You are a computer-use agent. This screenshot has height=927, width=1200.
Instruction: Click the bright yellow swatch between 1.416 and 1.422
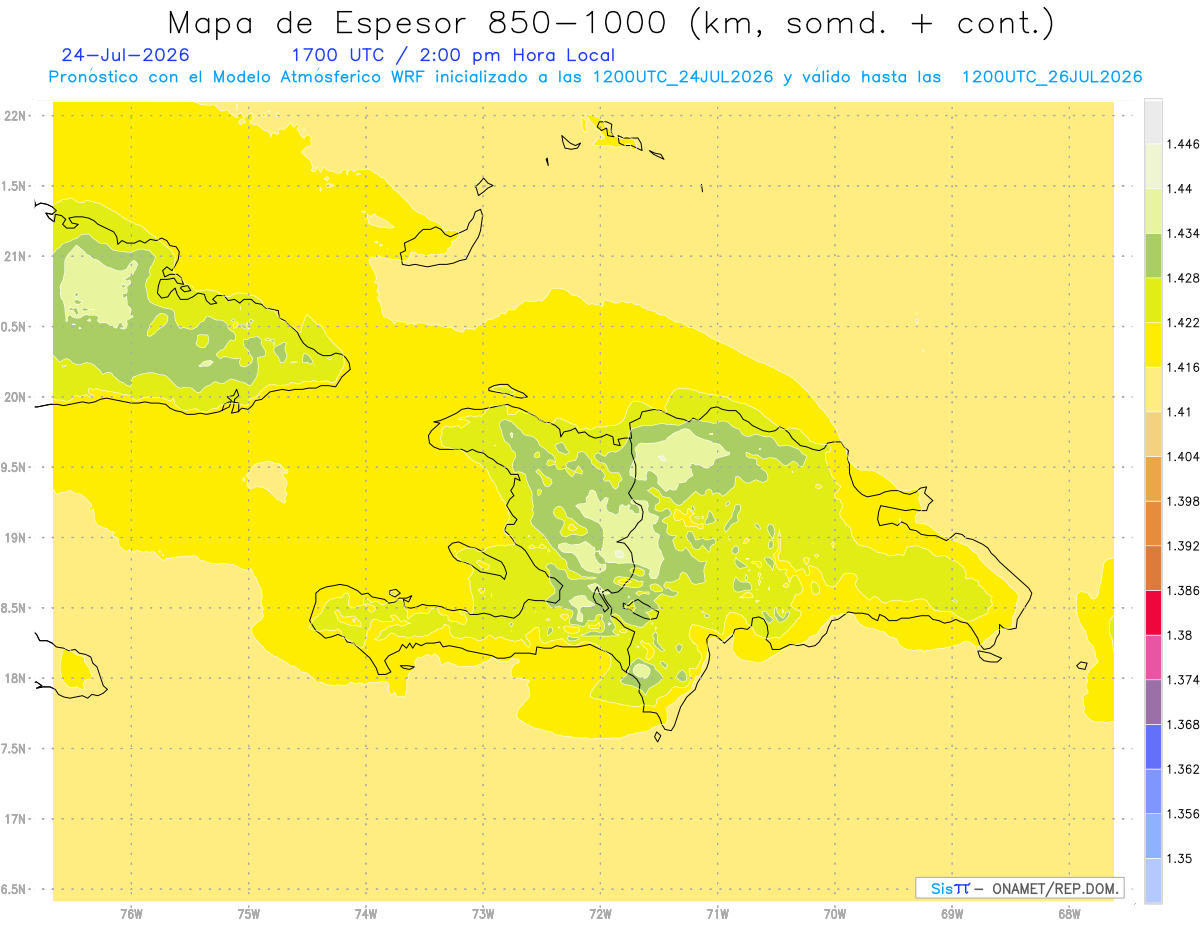pyautogui.click(x=1153, y=345)
